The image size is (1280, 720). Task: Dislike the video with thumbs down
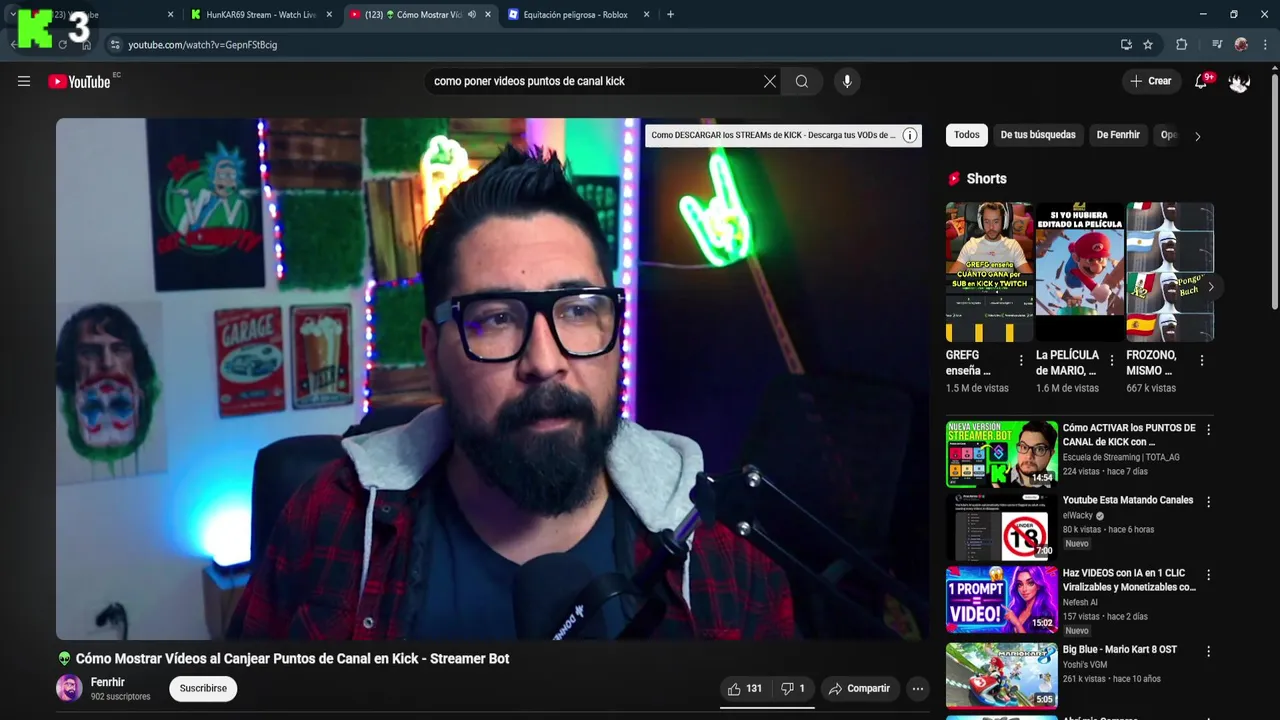pyautogui.click(x=793, y=688)
